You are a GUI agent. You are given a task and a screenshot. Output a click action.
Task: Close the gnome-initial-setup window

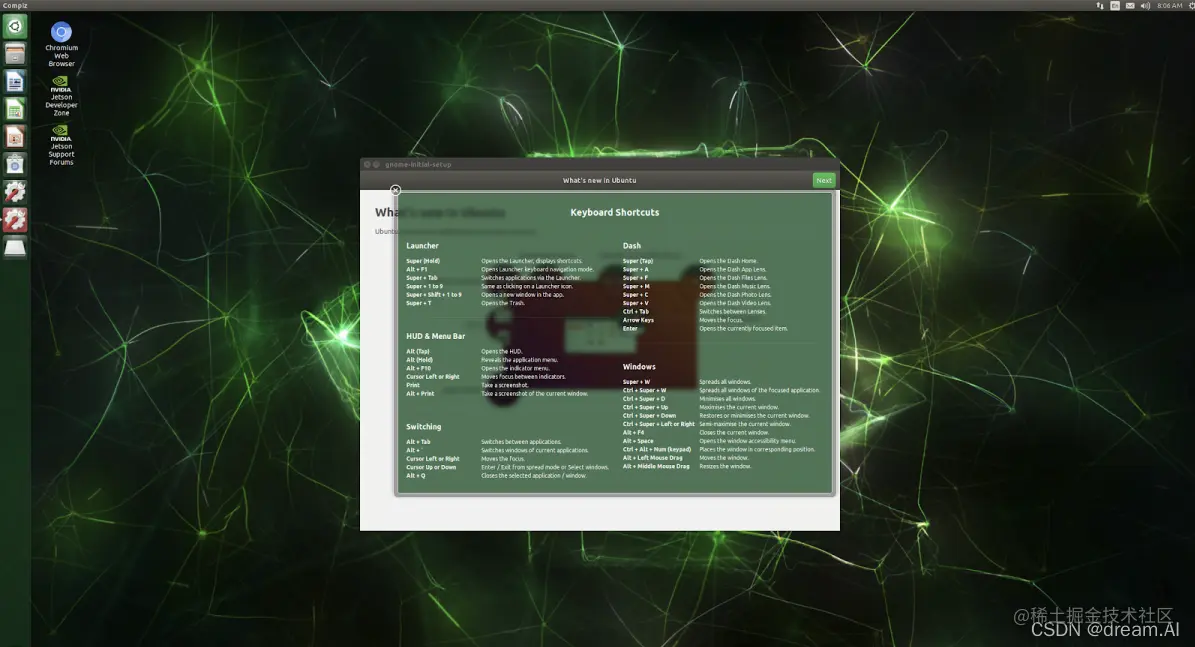tap(367, 165)
